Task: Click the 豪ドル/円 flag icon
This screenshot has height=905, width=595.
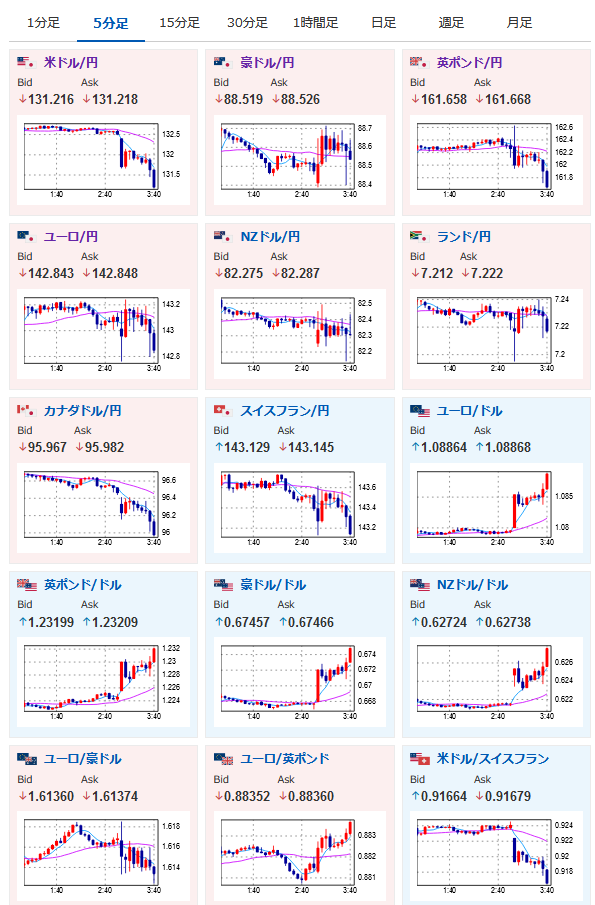Action: tap(223, 62)
